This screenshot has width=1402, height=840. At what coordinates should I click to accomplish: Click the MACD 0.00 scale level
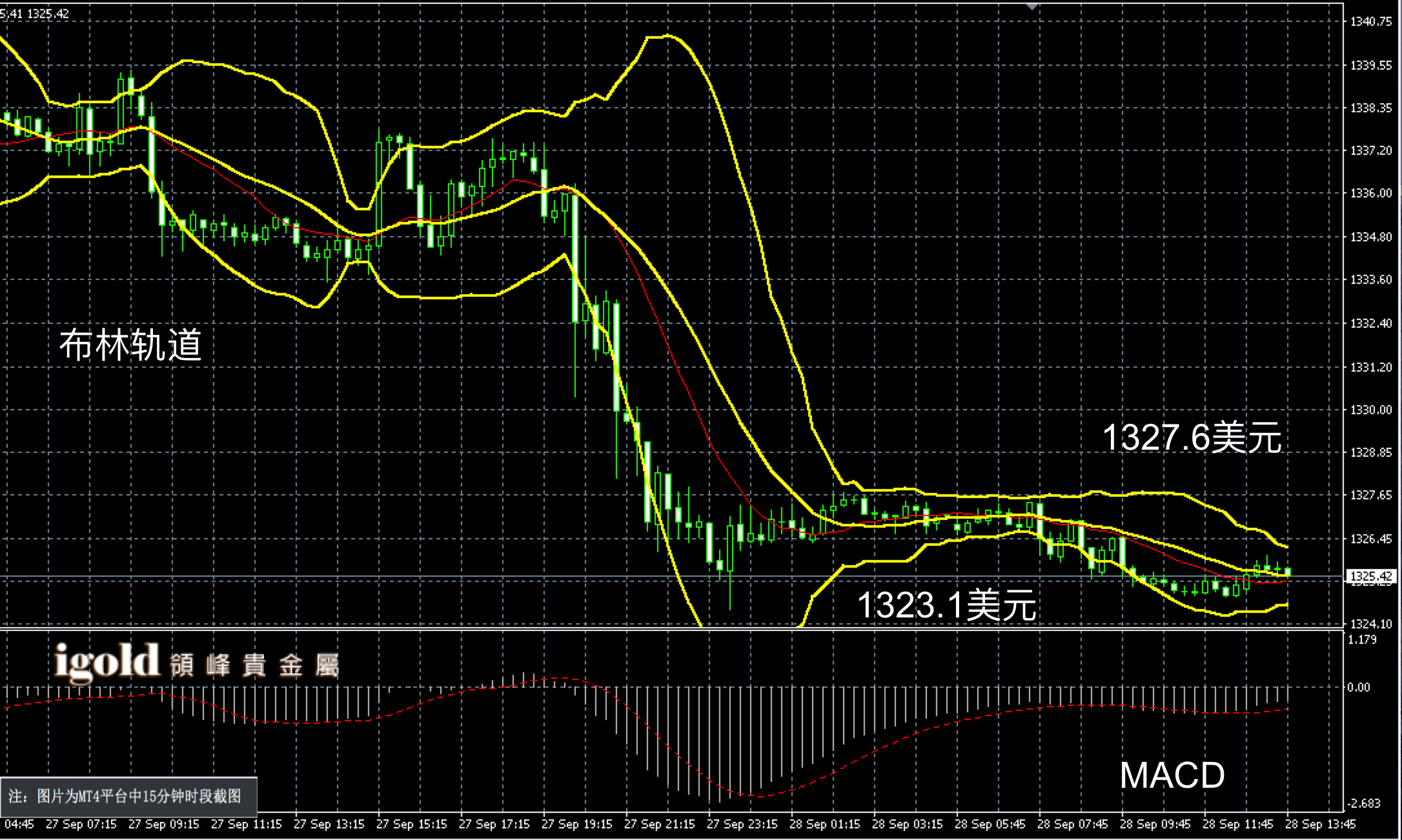point(1359,687)
